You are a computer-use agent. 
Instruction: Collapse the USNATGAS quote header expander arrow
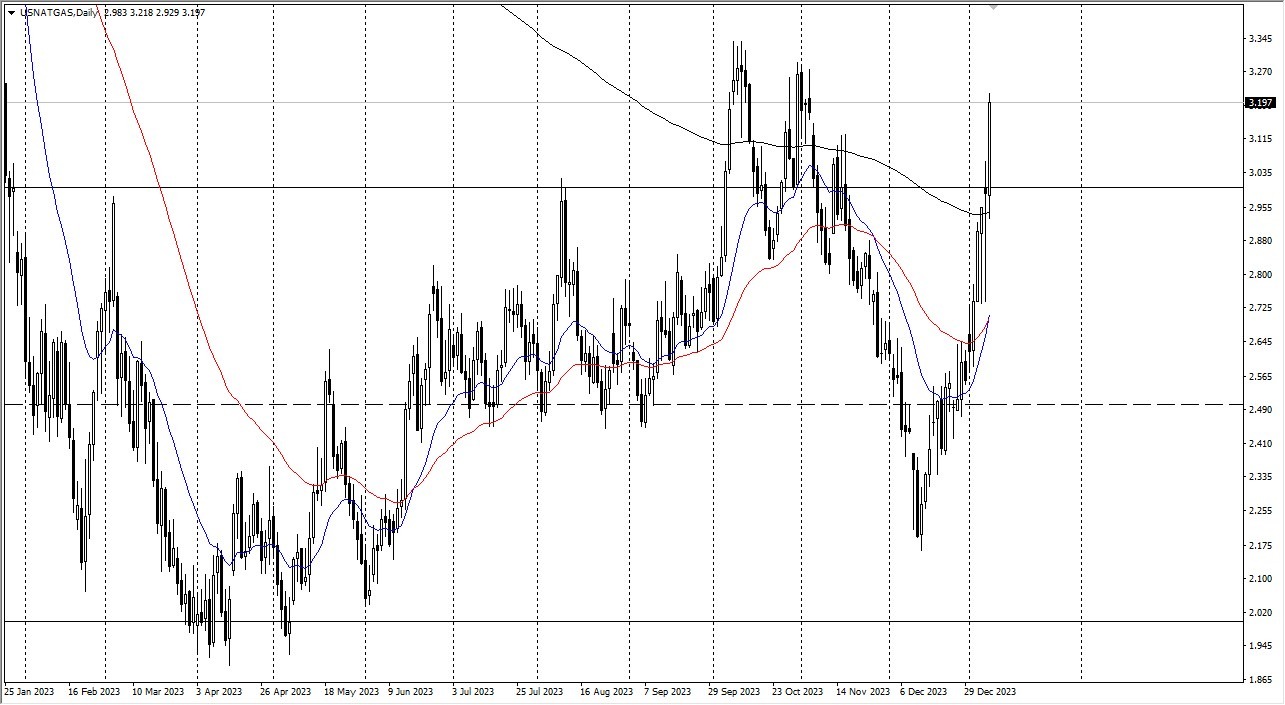point(9,13)
